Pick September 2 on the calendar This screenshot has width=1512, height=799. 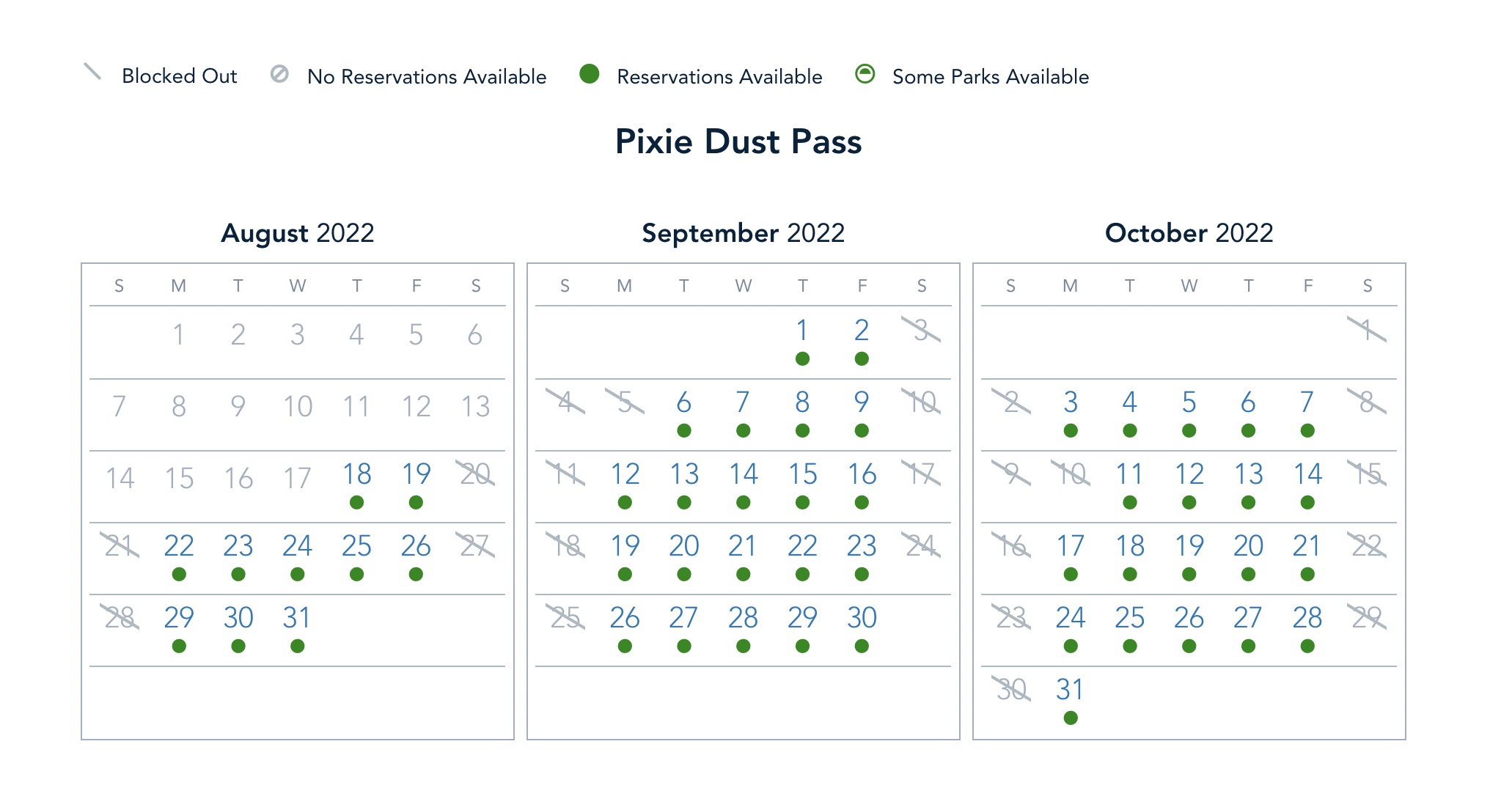pyautogui.click(x=862, y=331)
